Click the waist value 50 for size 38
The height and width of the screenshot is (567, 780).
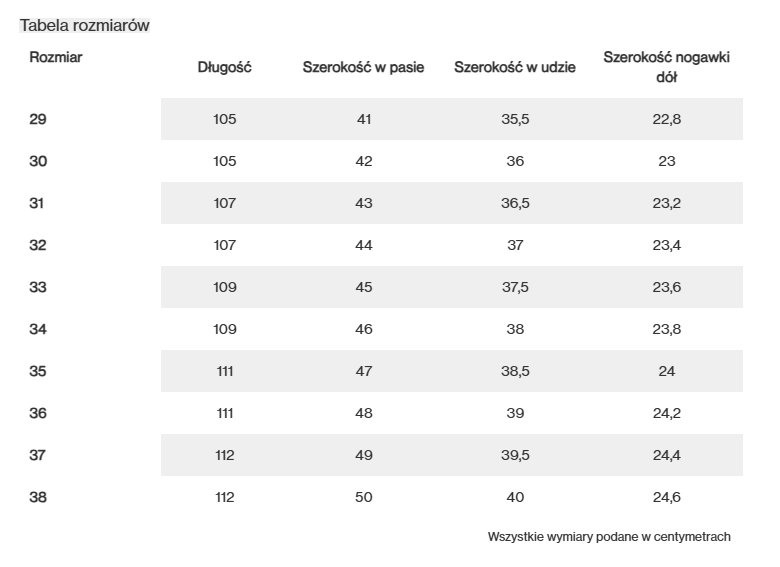pos(364,497)
